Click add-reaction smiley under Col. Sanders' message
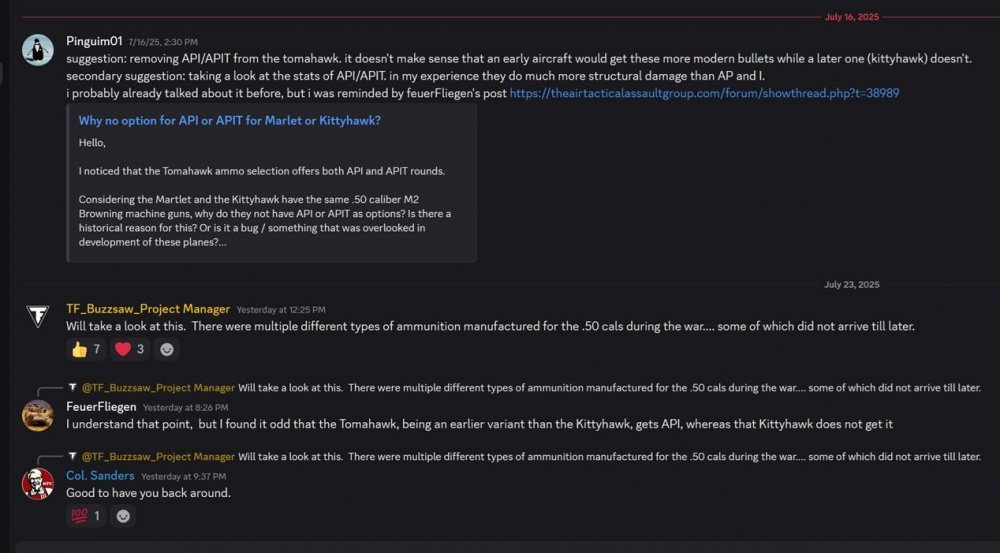Image resolution: width=1000 pixels, height=553 pixels. [x=123, y=516]
